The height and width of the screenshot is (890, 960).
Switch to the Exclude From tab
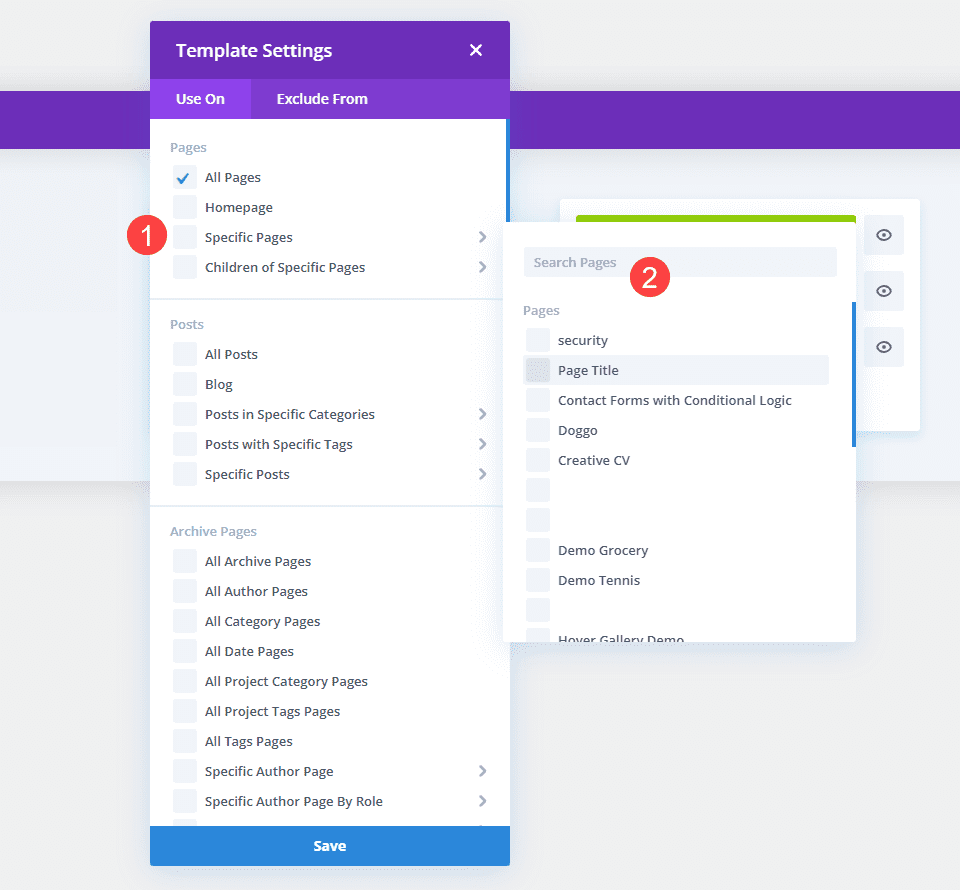[321, 98]
